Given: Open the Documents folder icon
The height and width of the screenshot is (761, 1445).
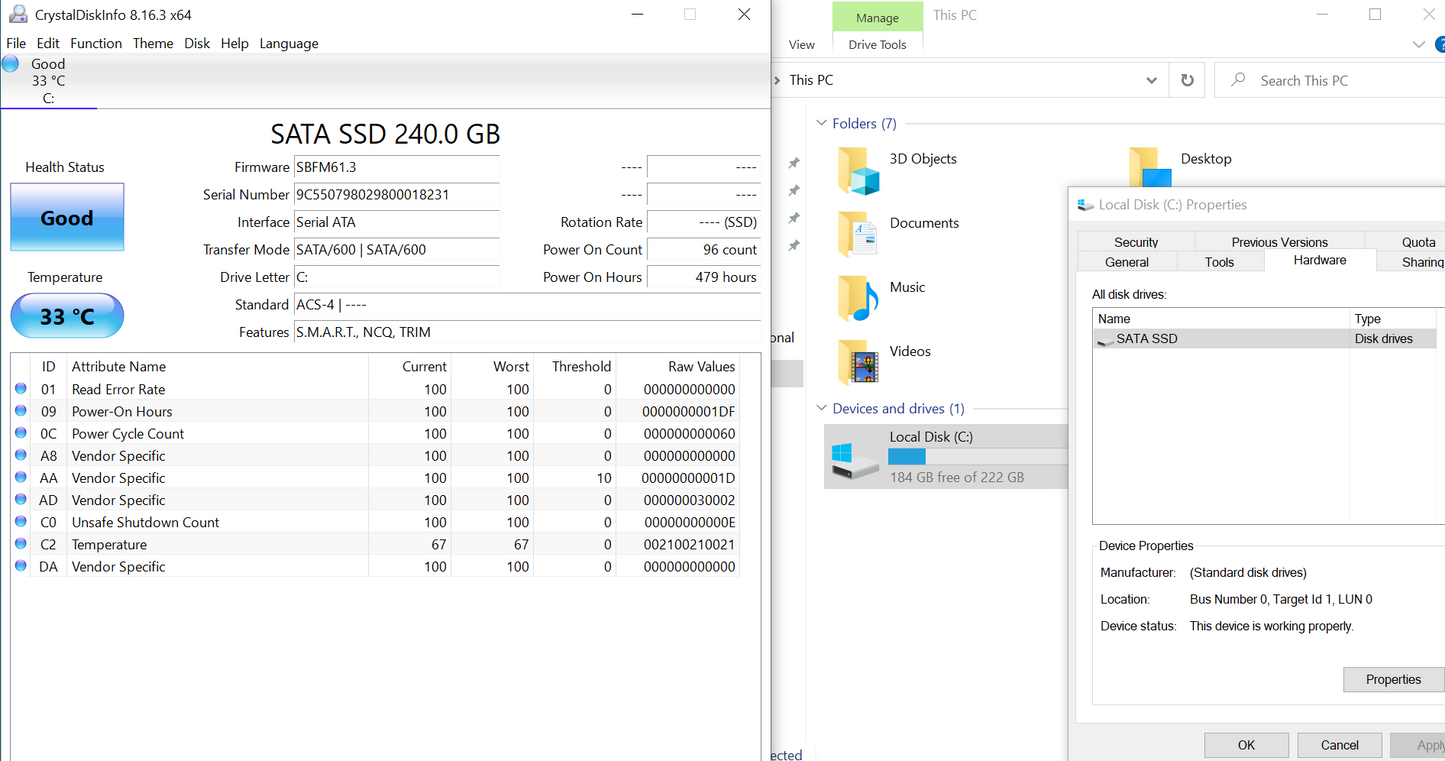Looking at the screenshot, I should point(857,234).
